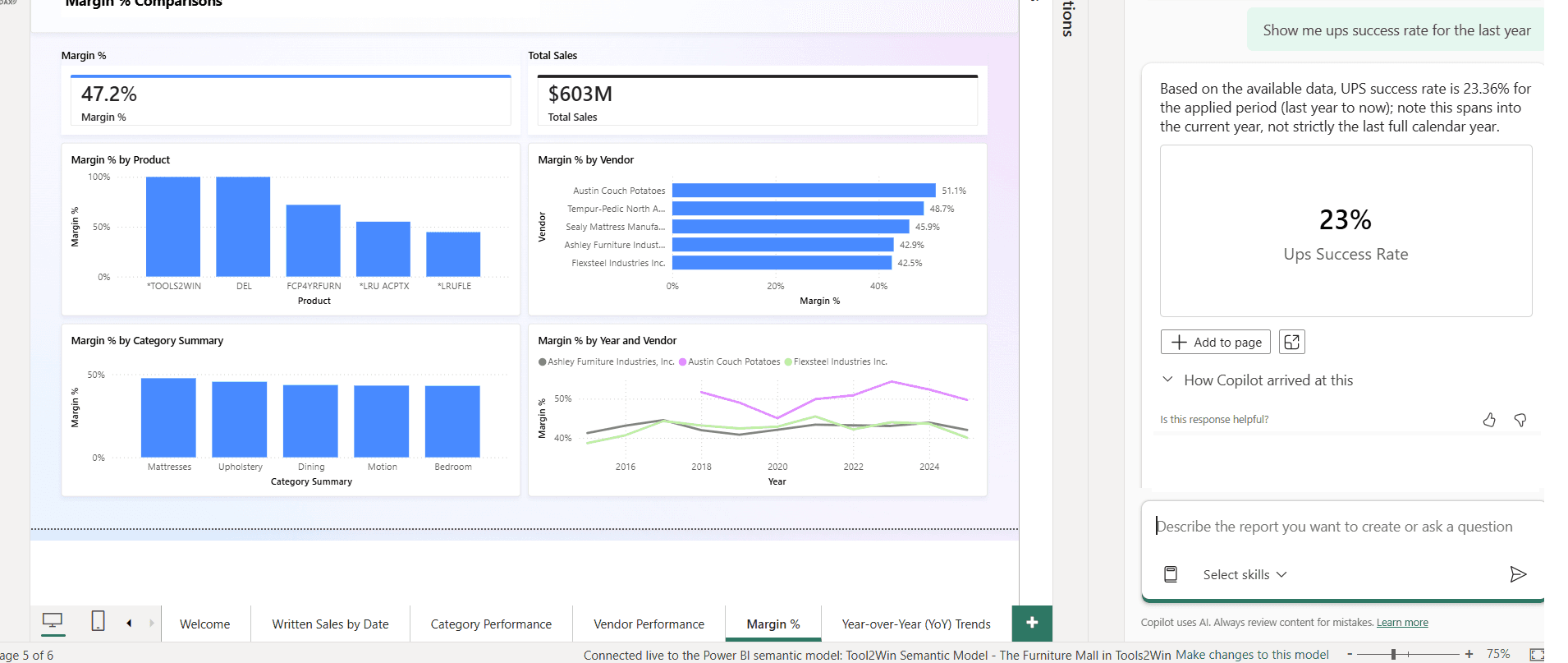Select Ashley Furniture Indust... vendor bar

(783, 245)
